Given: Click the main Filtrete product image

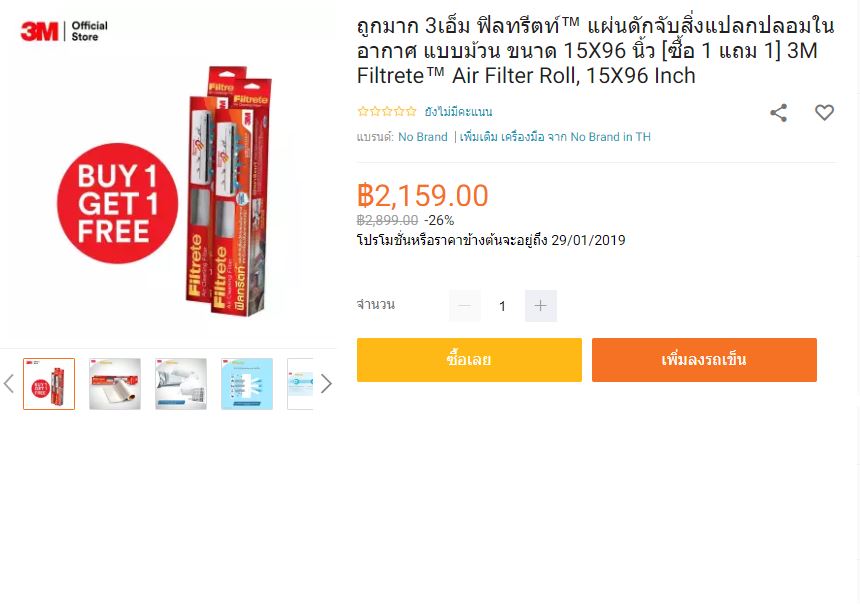Looking at the screenshot, I should coord(170,192).
